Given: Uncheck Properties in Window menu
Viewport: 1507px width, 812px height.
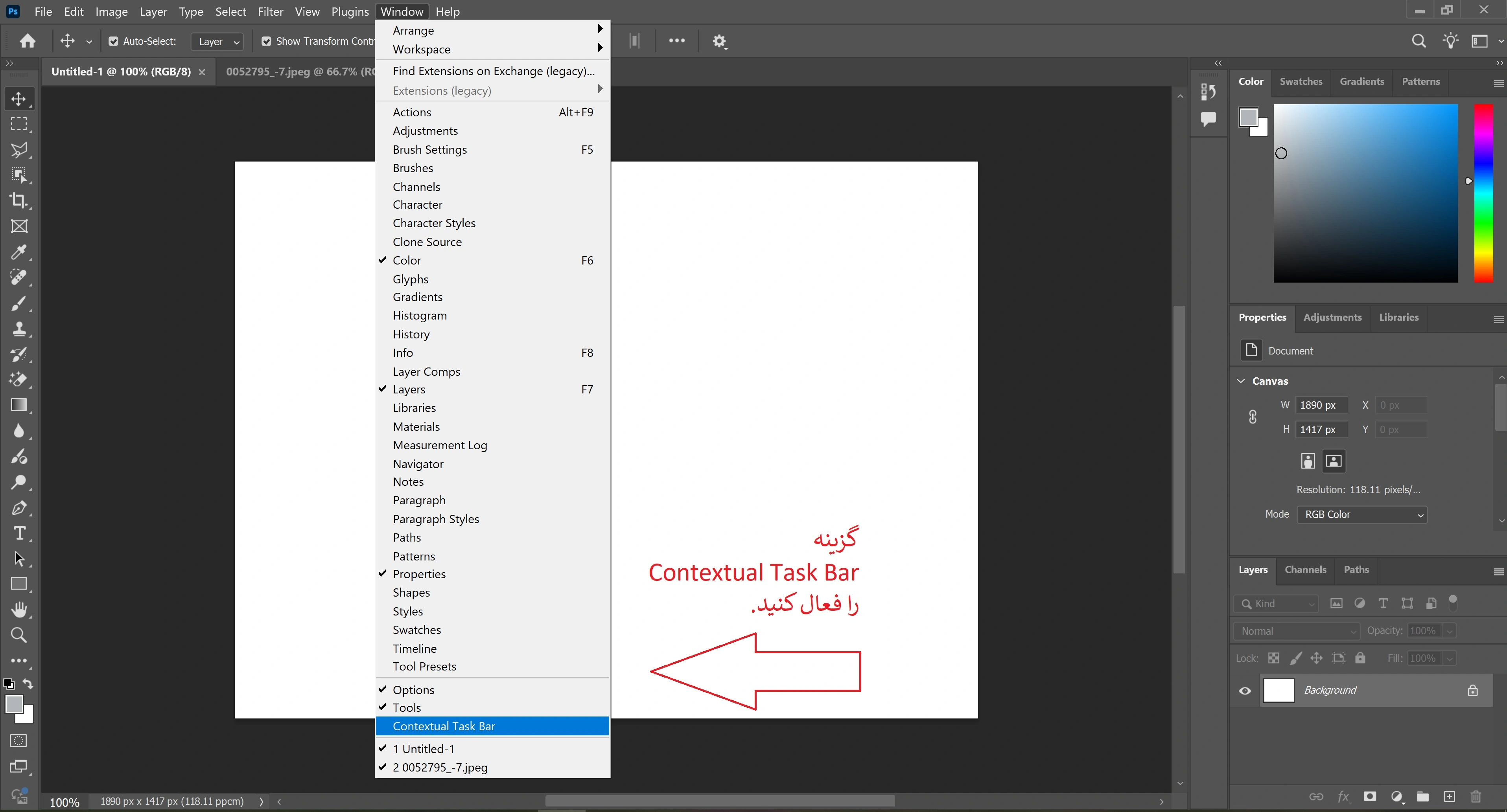Looking at the screenshot, I should click(x=493, y=574).
